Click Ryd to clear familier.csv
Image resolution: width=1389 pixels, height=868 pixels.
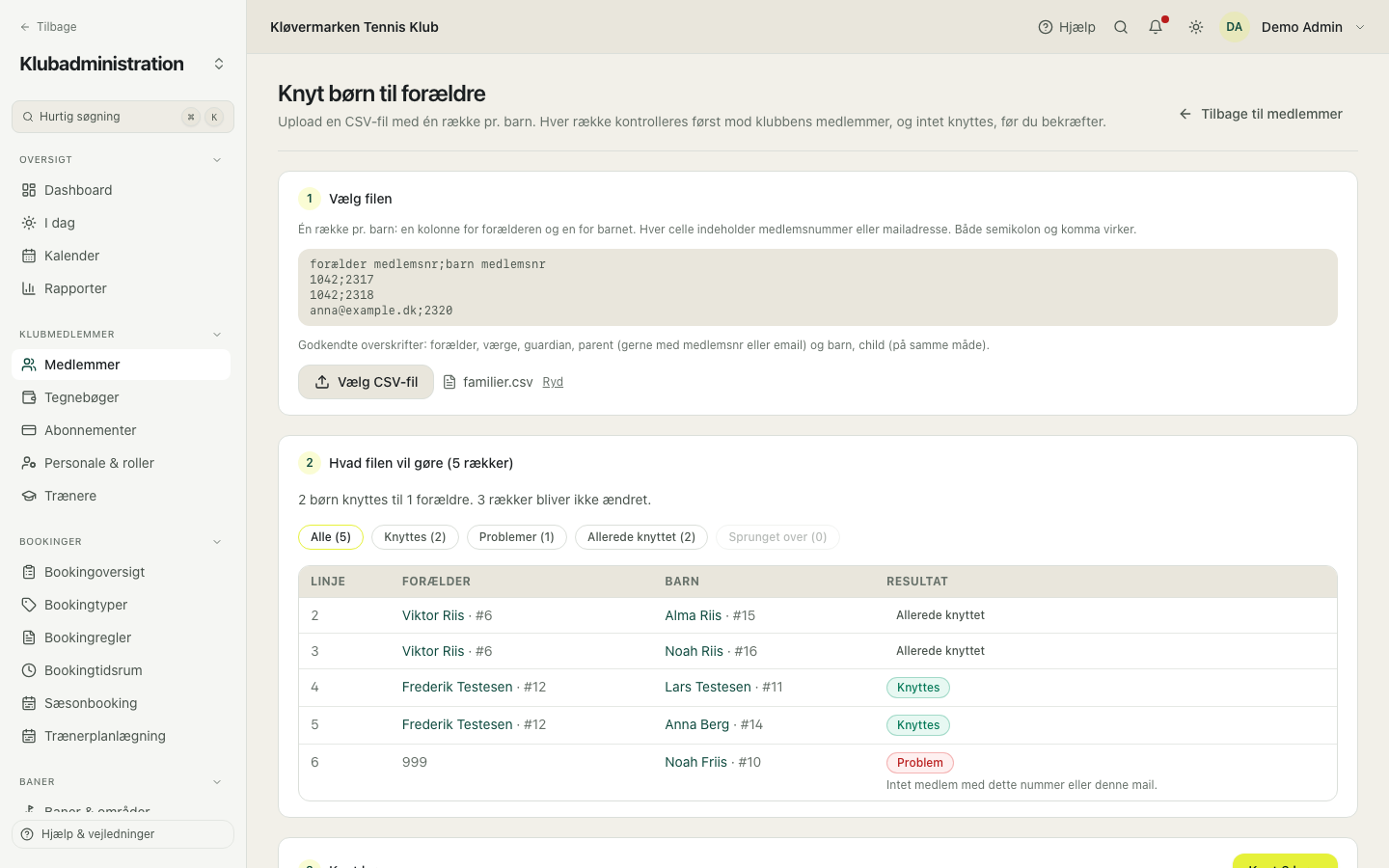pos(553,382)
